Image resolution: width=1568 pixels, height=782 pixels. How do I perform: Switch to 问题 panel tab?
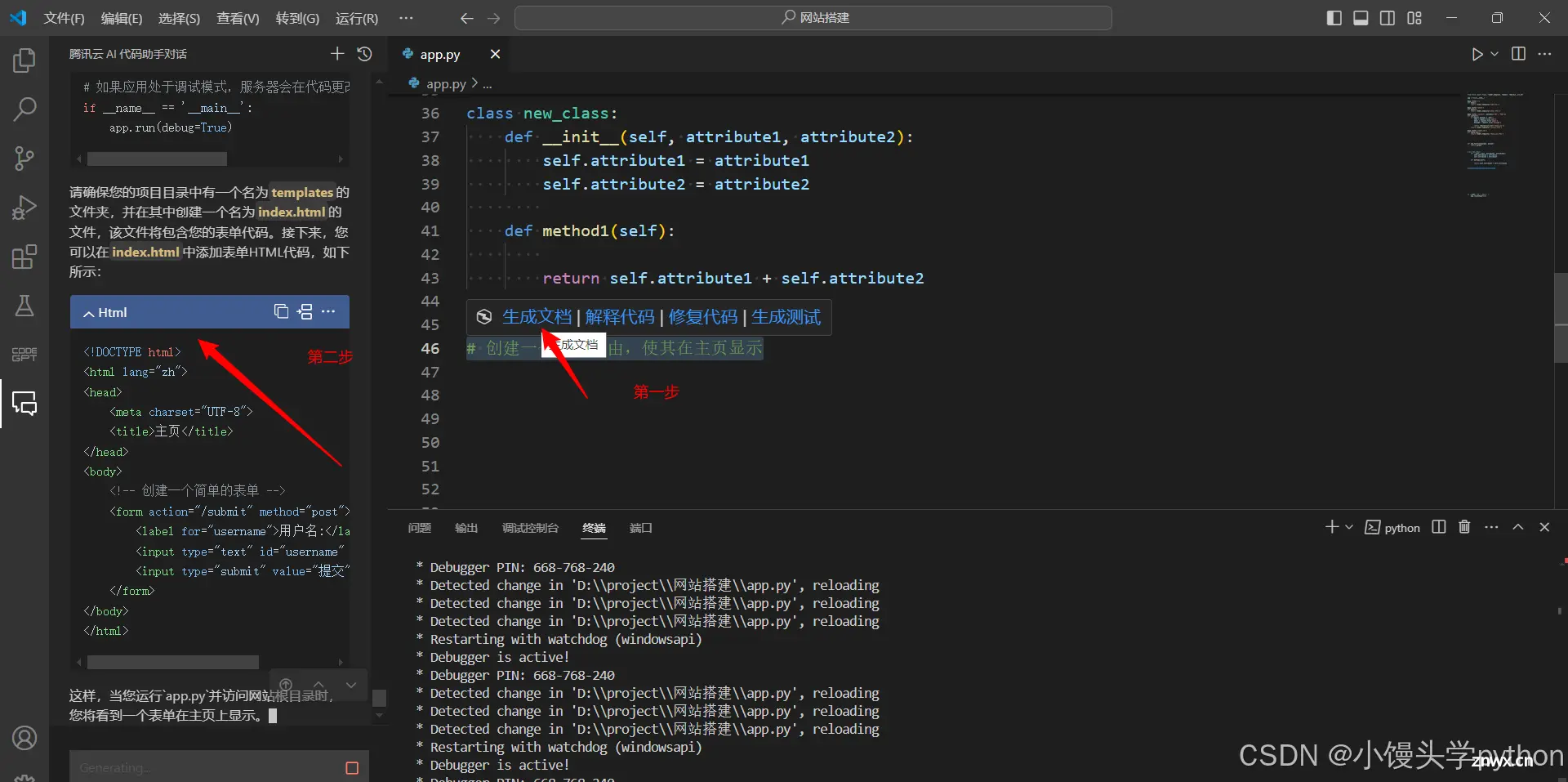[420, 528]
